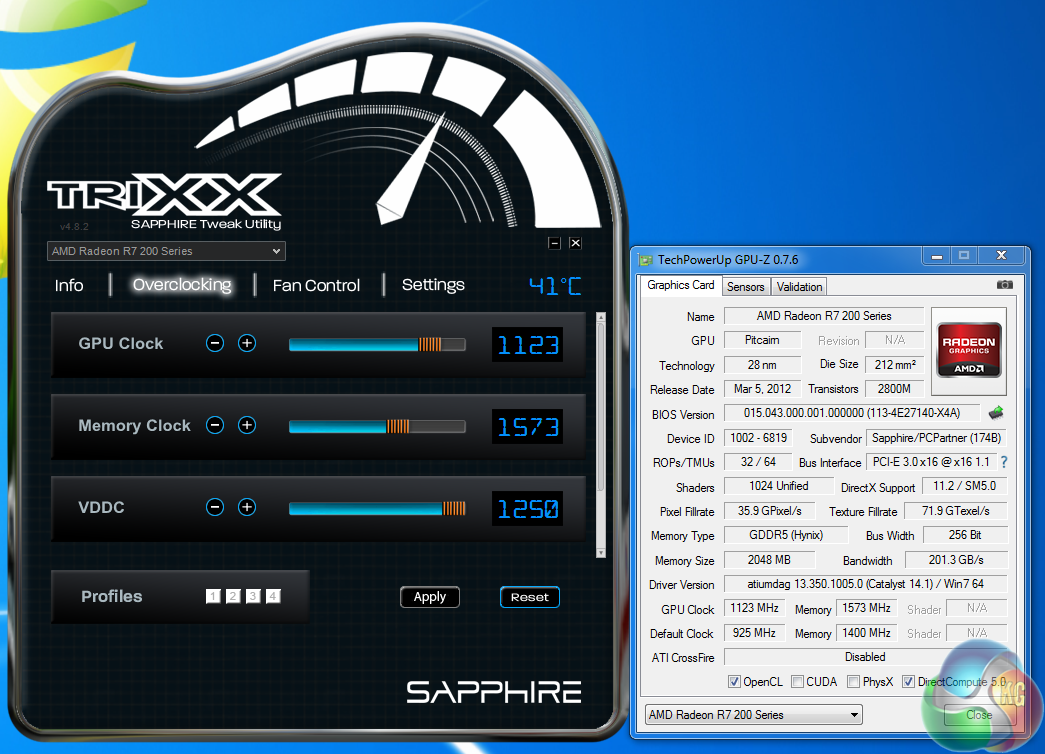This screenshot has height=754, width=1045.
Task: Switch to the Overclocking tab
Action: [182, 285]
